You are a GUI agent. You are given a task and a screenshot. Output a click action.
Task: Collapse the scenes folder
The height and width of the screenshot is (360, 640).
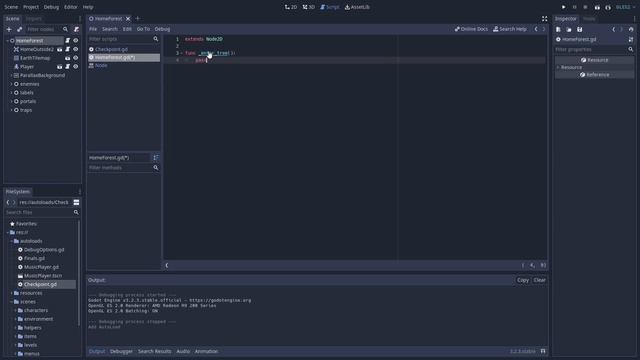(x=11, y=302)
